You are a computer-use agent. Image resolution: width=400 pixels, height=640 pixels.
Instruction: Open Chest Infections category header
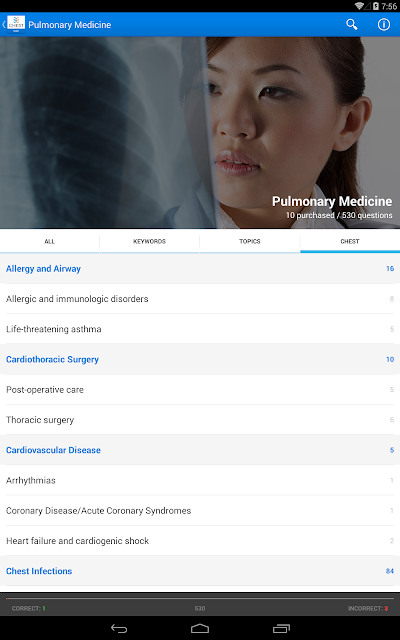(200, 571)
